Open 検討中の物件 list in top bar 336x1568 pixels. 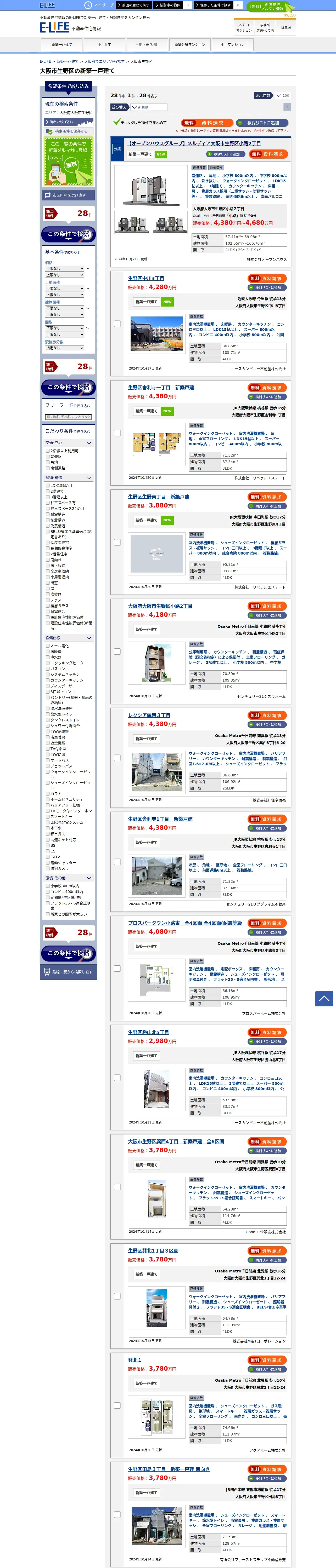(168, 5)
